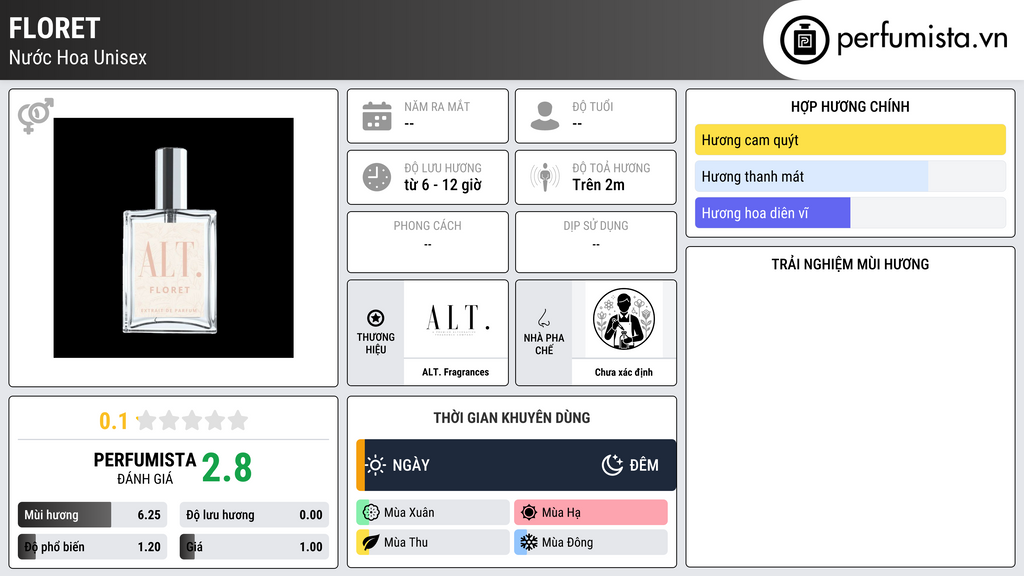1024x576 pixels.
Task: Click the NĂM RA MẮT label
Action: [x=437, y=106]
